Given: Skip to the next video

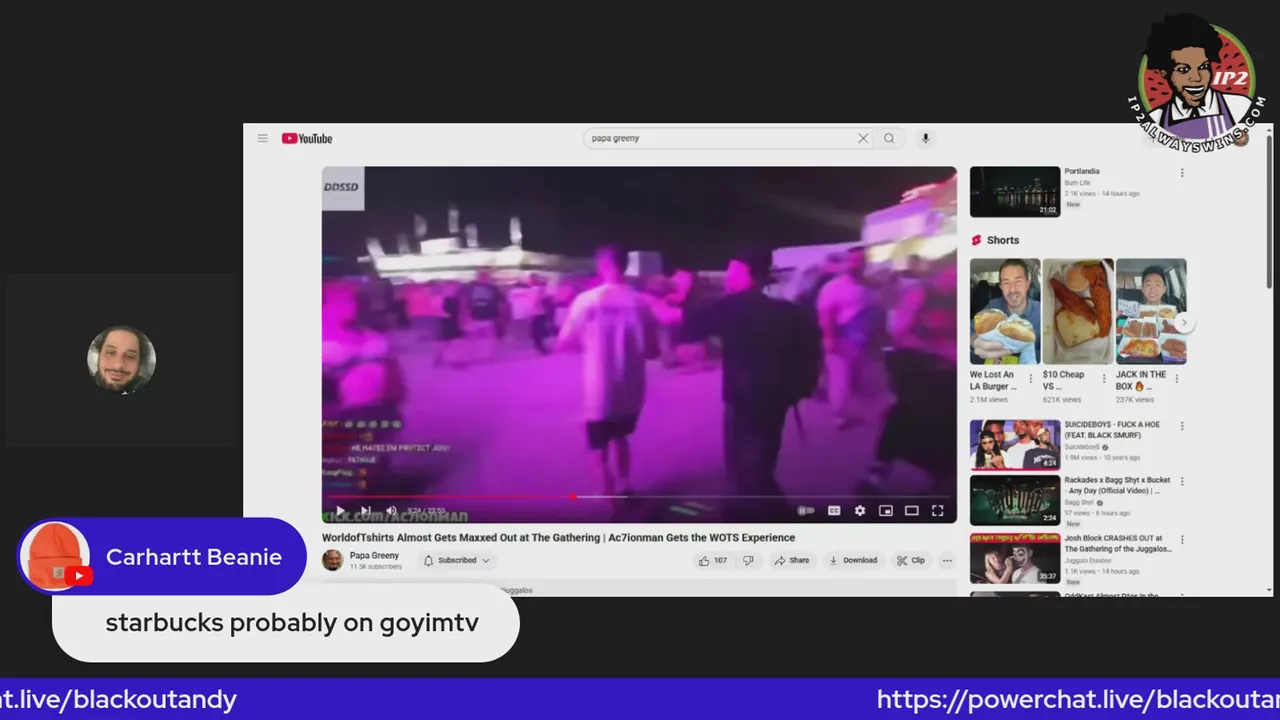Looking at the screenshot, I should click(366, 511).
